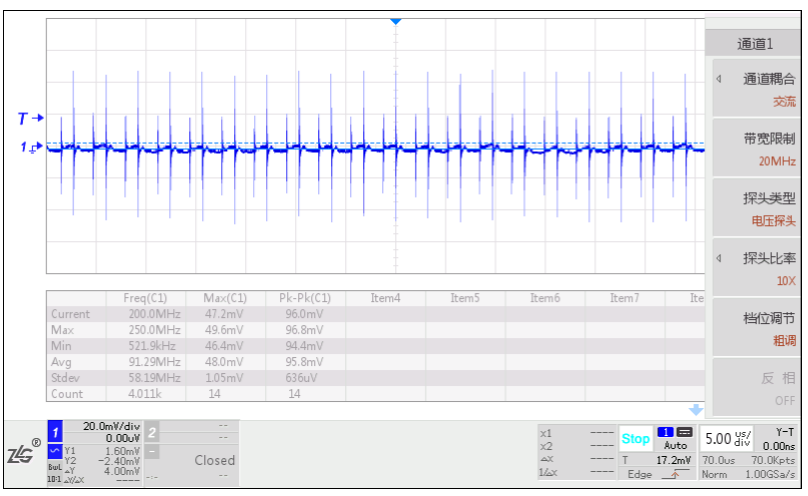Viewport: 808px width, 496px height.
Task: Click the ZLG logo
Action: (x=24, y=451)
